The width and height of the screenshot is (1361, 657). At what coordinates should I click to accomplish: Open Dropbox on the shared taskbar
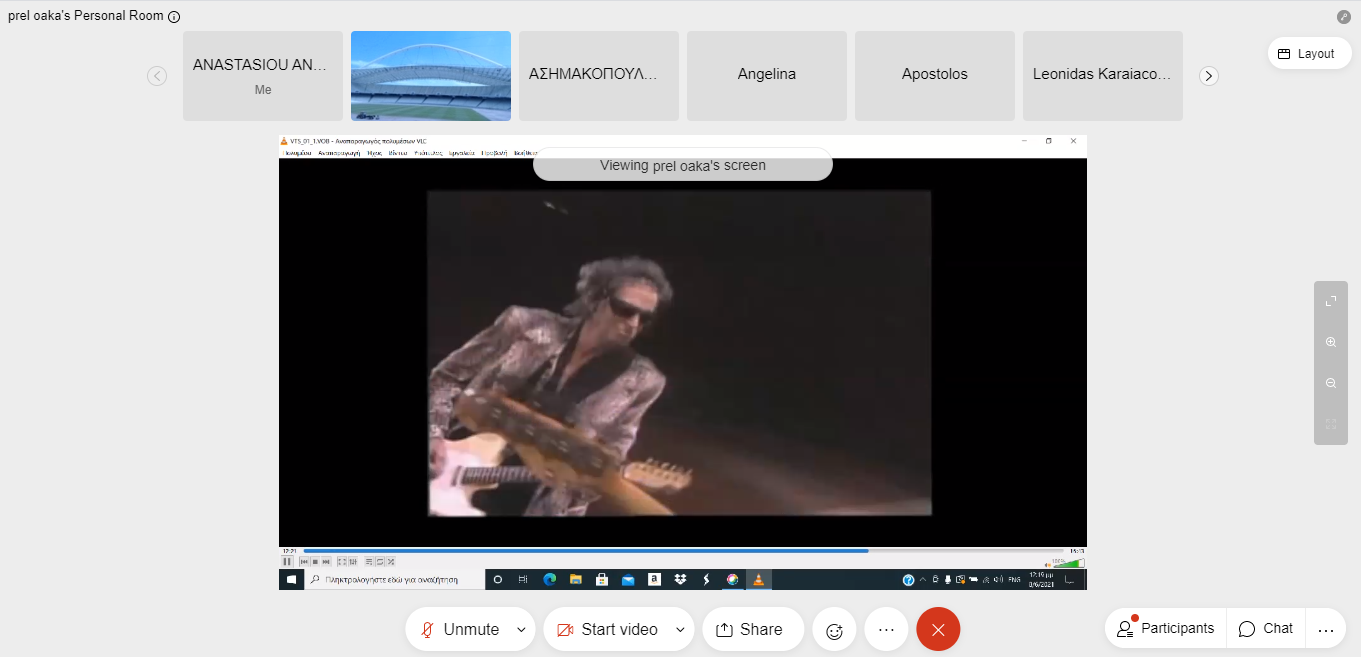[x=681, y=579]
